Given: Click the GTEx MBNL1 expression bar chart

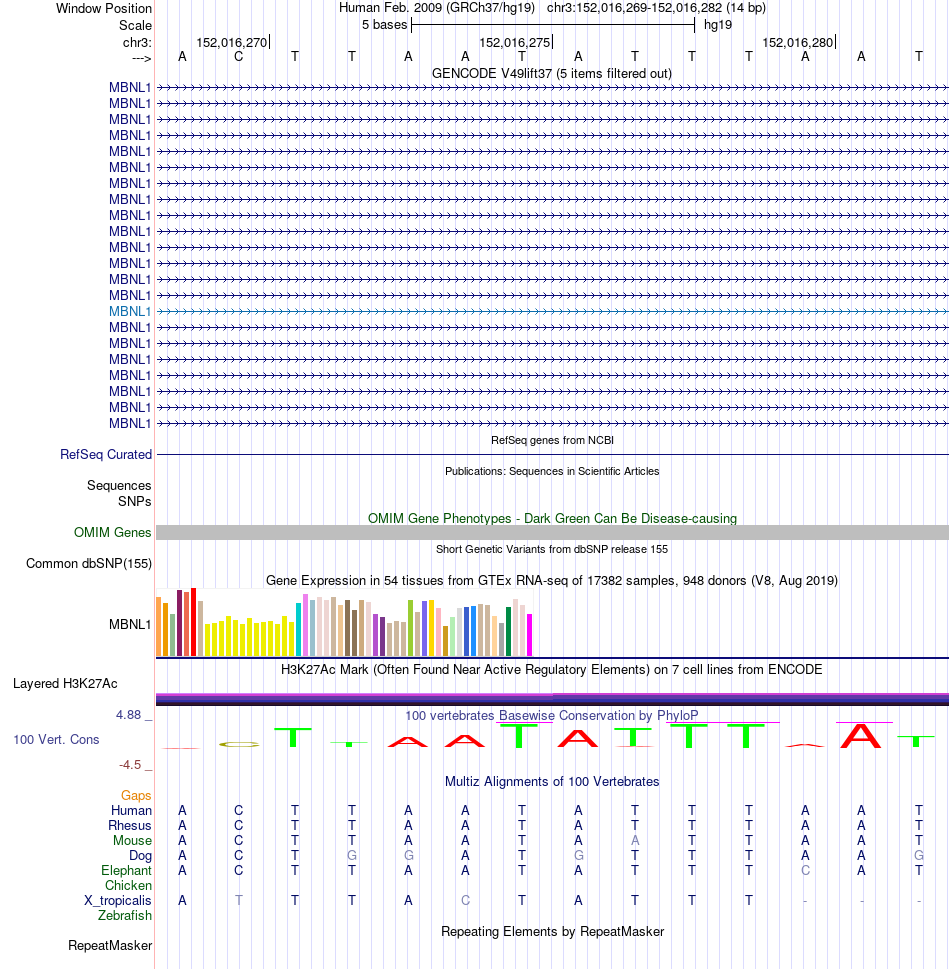Looking at the screenshot, I should click(x=344, y=622).
